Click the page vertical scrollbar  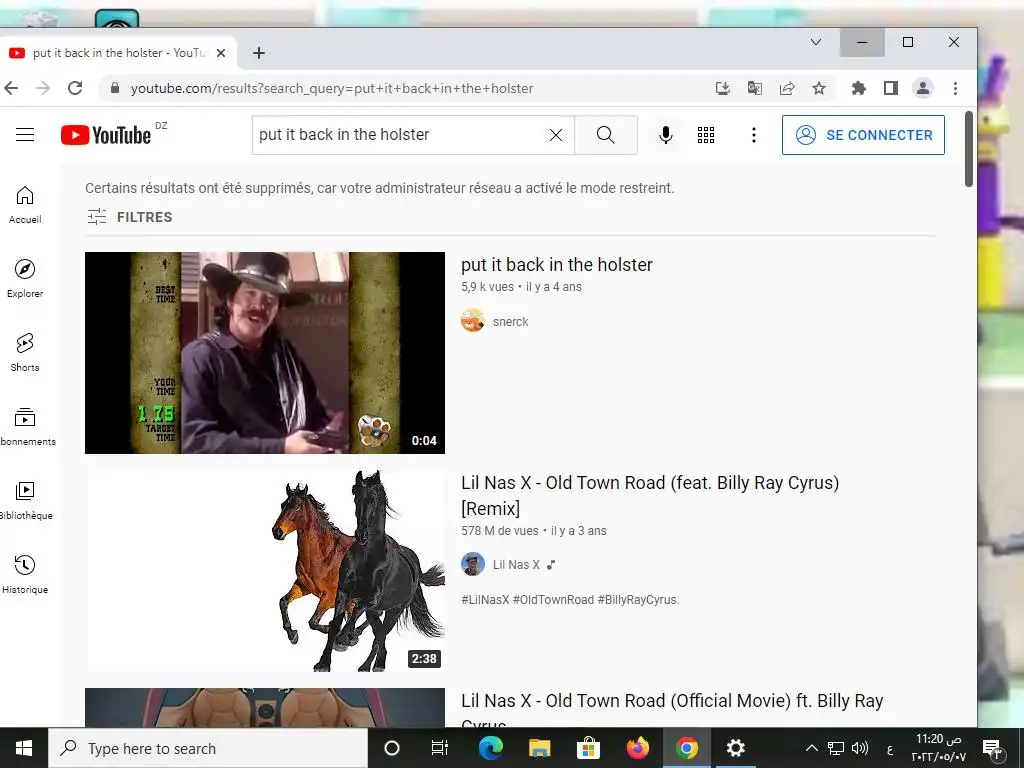[968, 149]
